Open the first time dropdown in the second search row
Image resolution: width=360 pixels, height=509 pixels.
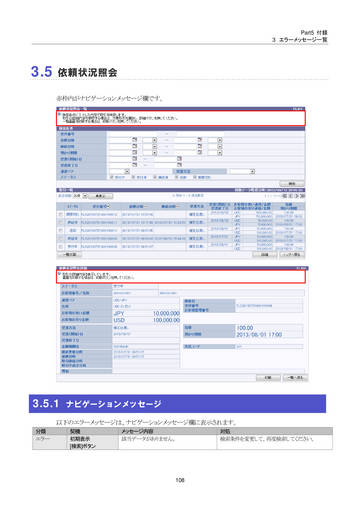pos(154,140)
